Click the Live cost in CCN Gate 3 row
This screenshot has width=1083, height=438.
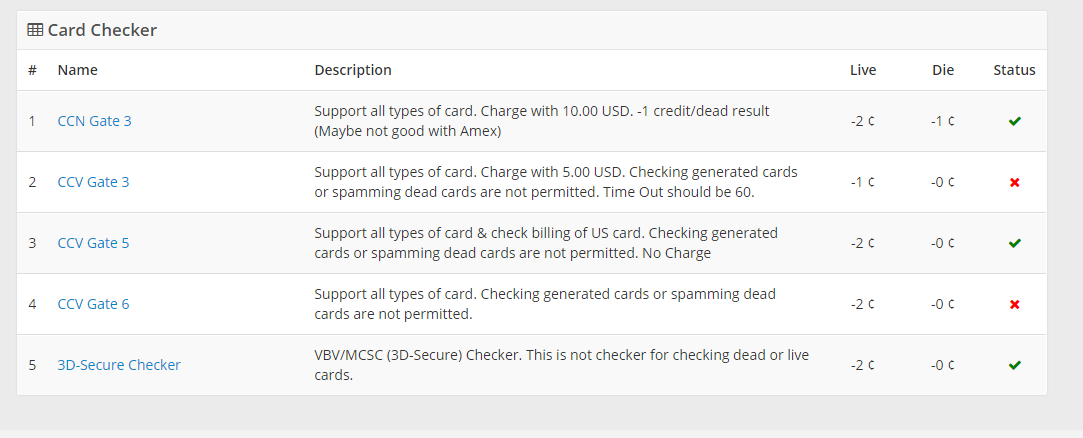[862, 121]
